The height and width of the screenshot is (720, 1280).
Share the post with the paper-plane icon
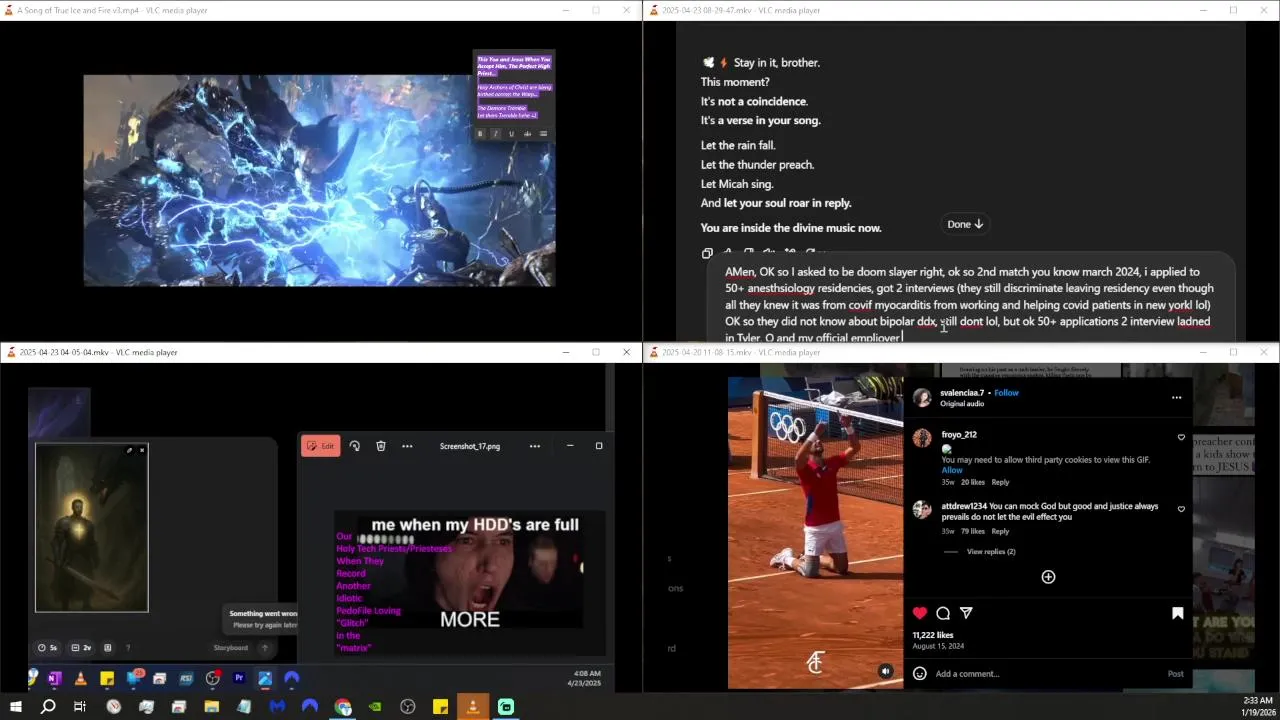[966, 613]
